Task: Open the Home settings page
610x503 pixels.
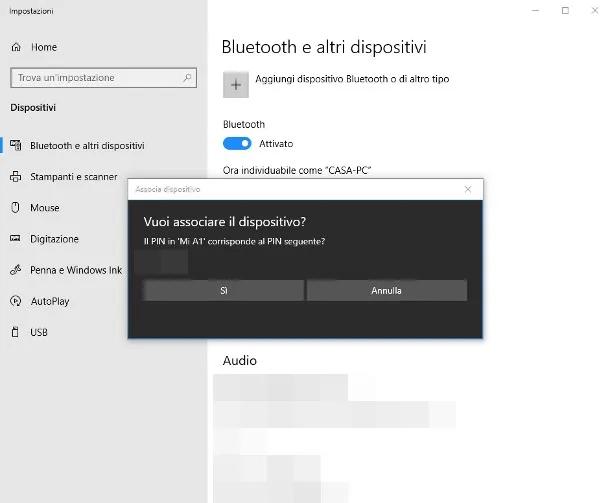Action: [x=44, y=47]
